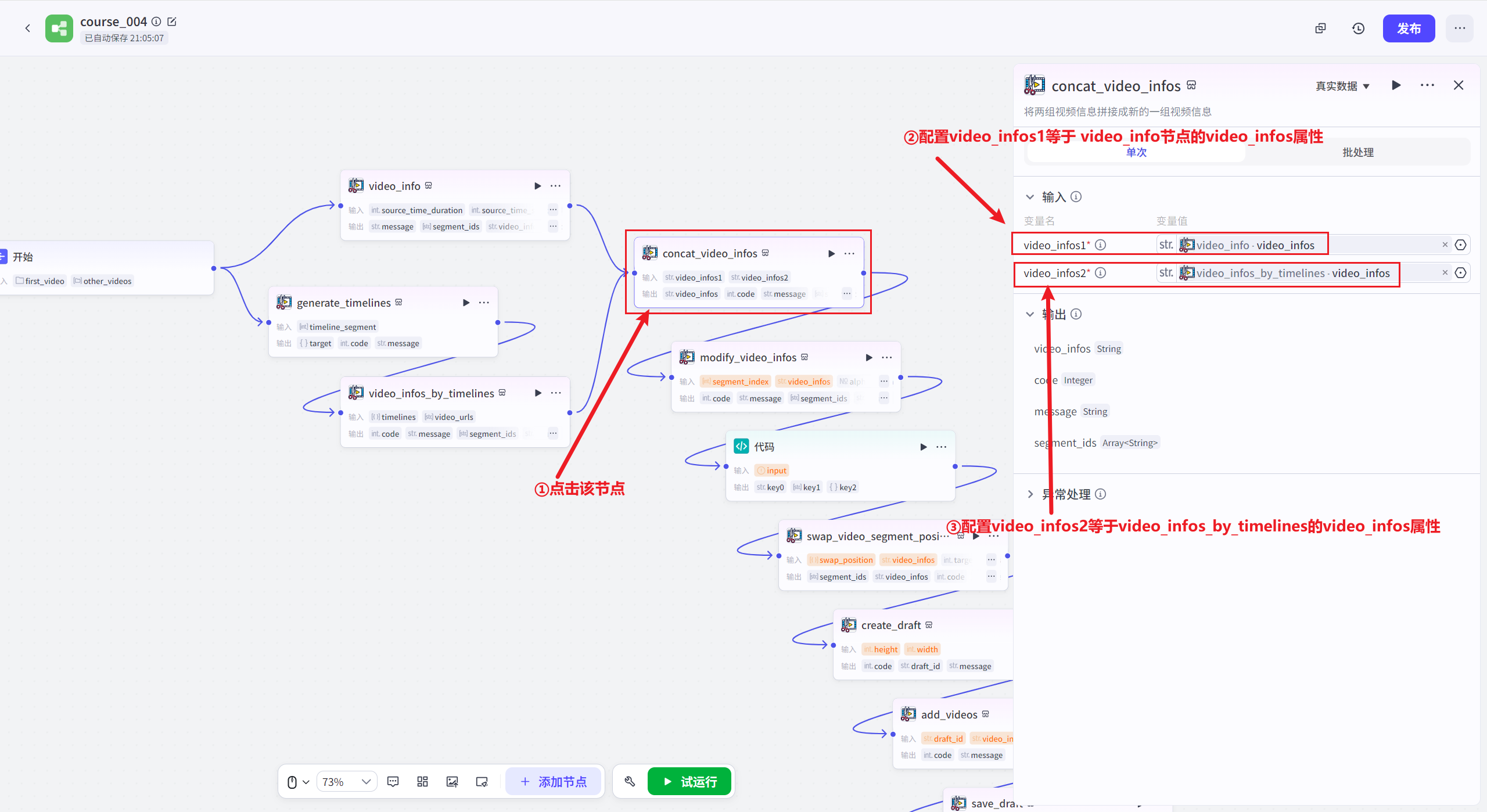This screenshot has height=812, width=1487.
Task: Open the 73% zoom level dropdown
Action: [x=346, y=781]
